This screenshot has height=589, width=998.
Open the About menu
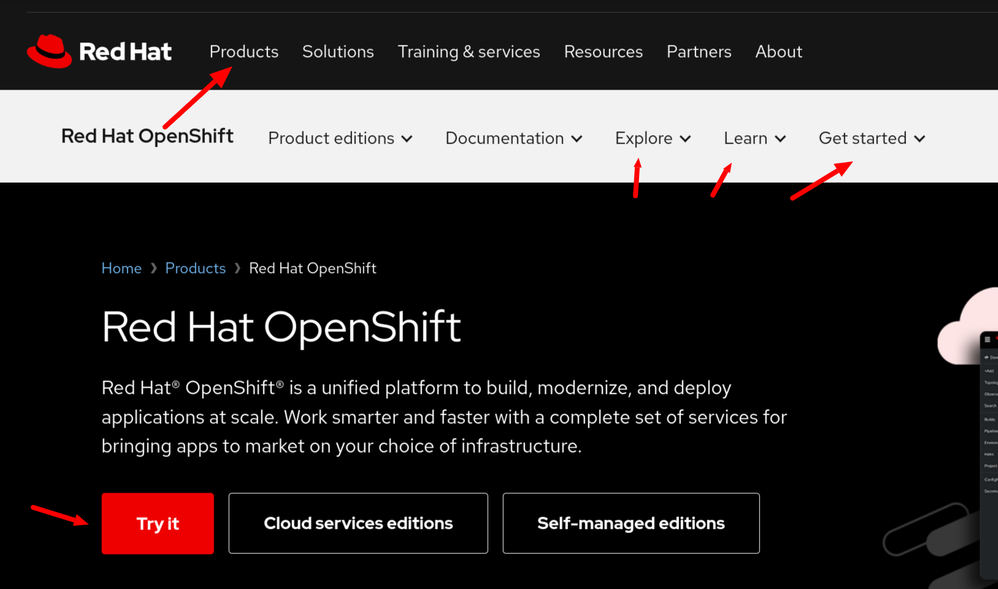coord(778,51)
